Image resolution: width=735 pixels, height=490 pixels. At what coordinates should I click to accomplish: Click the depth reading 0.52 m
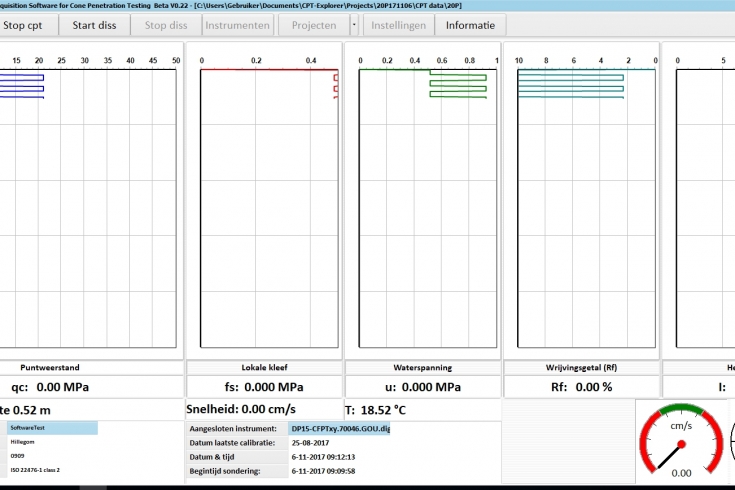click(31, 410)
